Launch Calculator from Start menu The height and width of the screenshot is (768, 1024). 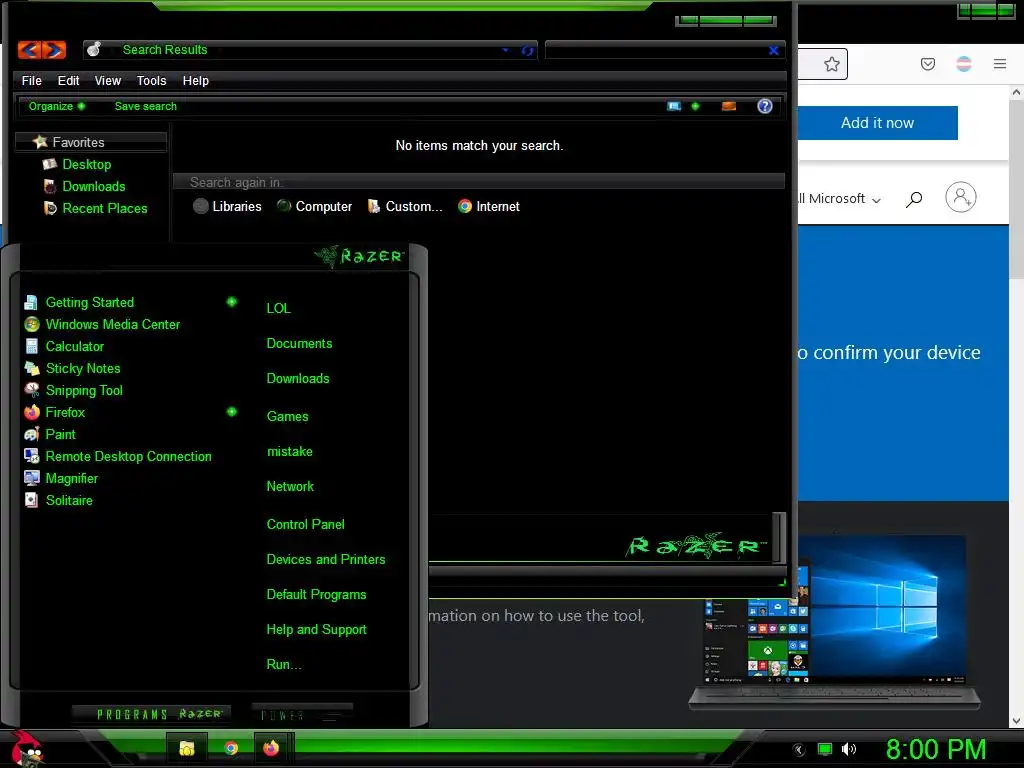click(74, 346)
